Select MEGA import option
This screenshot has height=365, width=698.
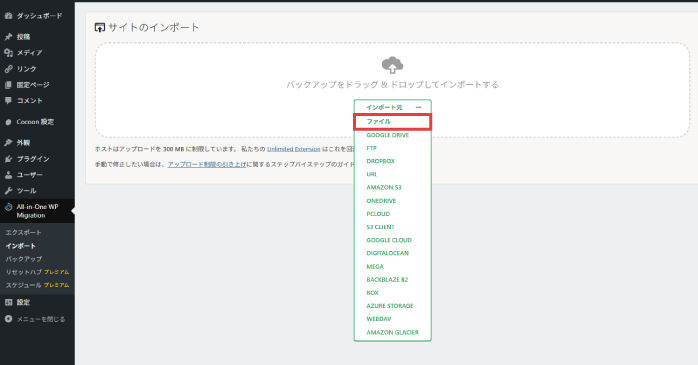click(375, 266)
